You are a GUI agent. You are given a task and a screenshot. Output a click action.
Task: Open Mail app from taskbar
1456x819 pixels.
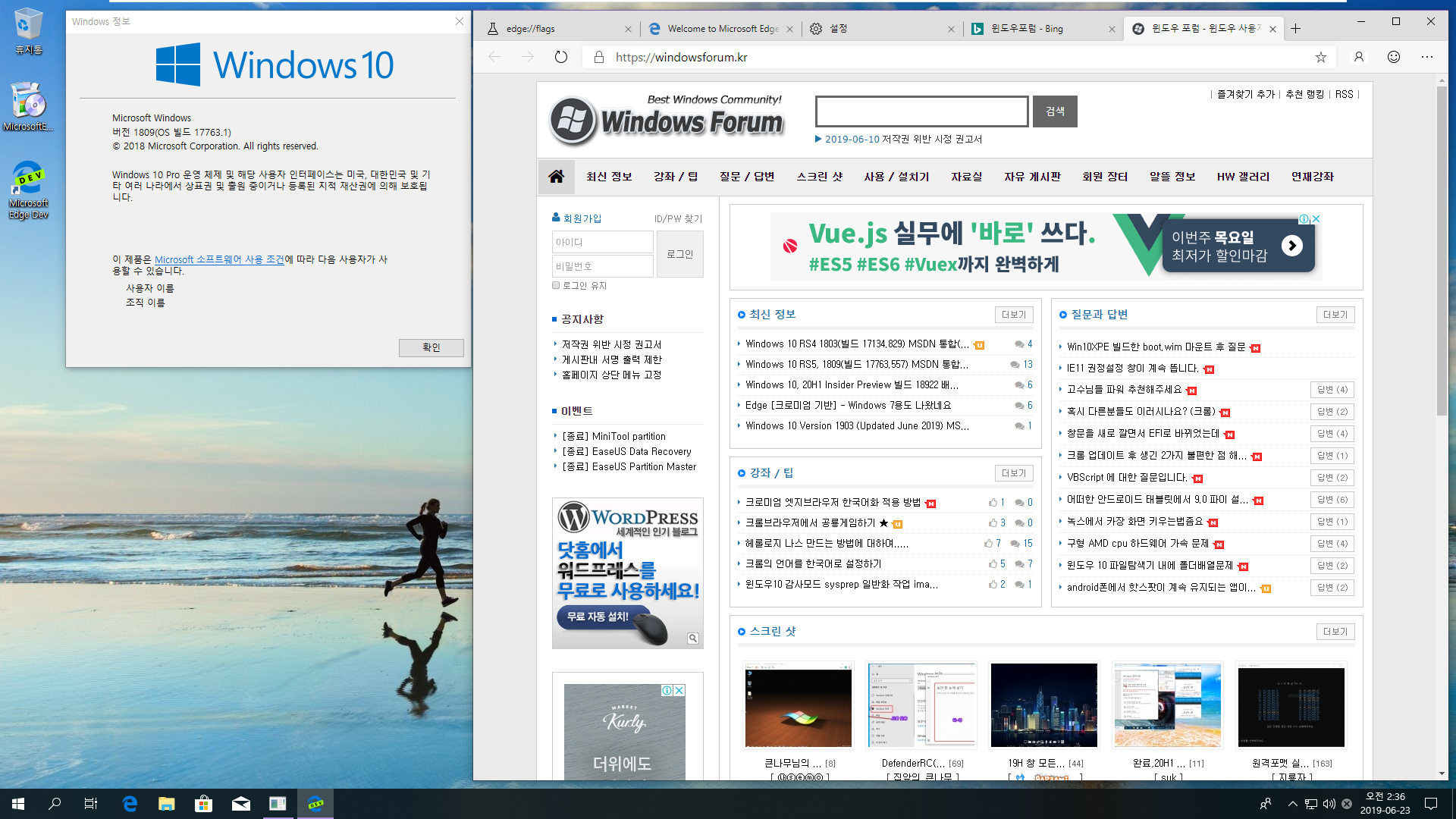(241, 804)
